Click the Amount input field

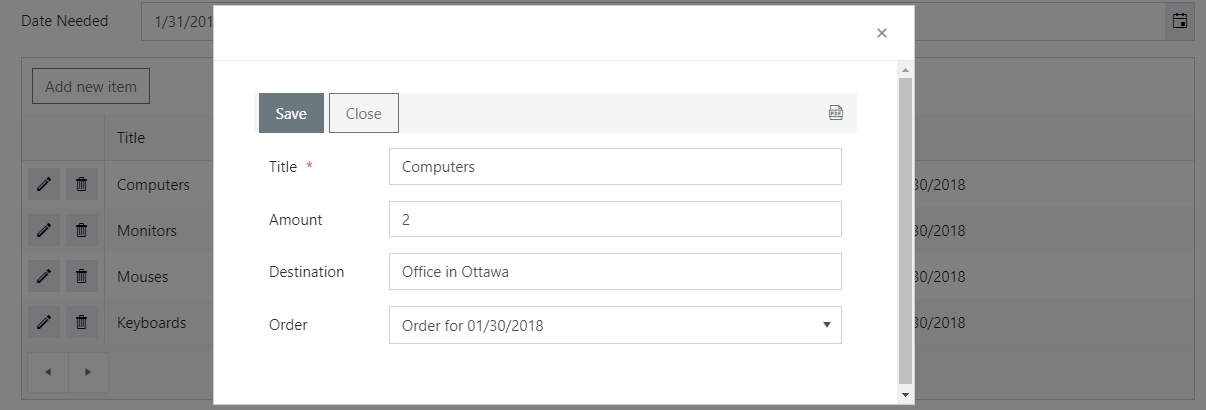tap(615, 219)
